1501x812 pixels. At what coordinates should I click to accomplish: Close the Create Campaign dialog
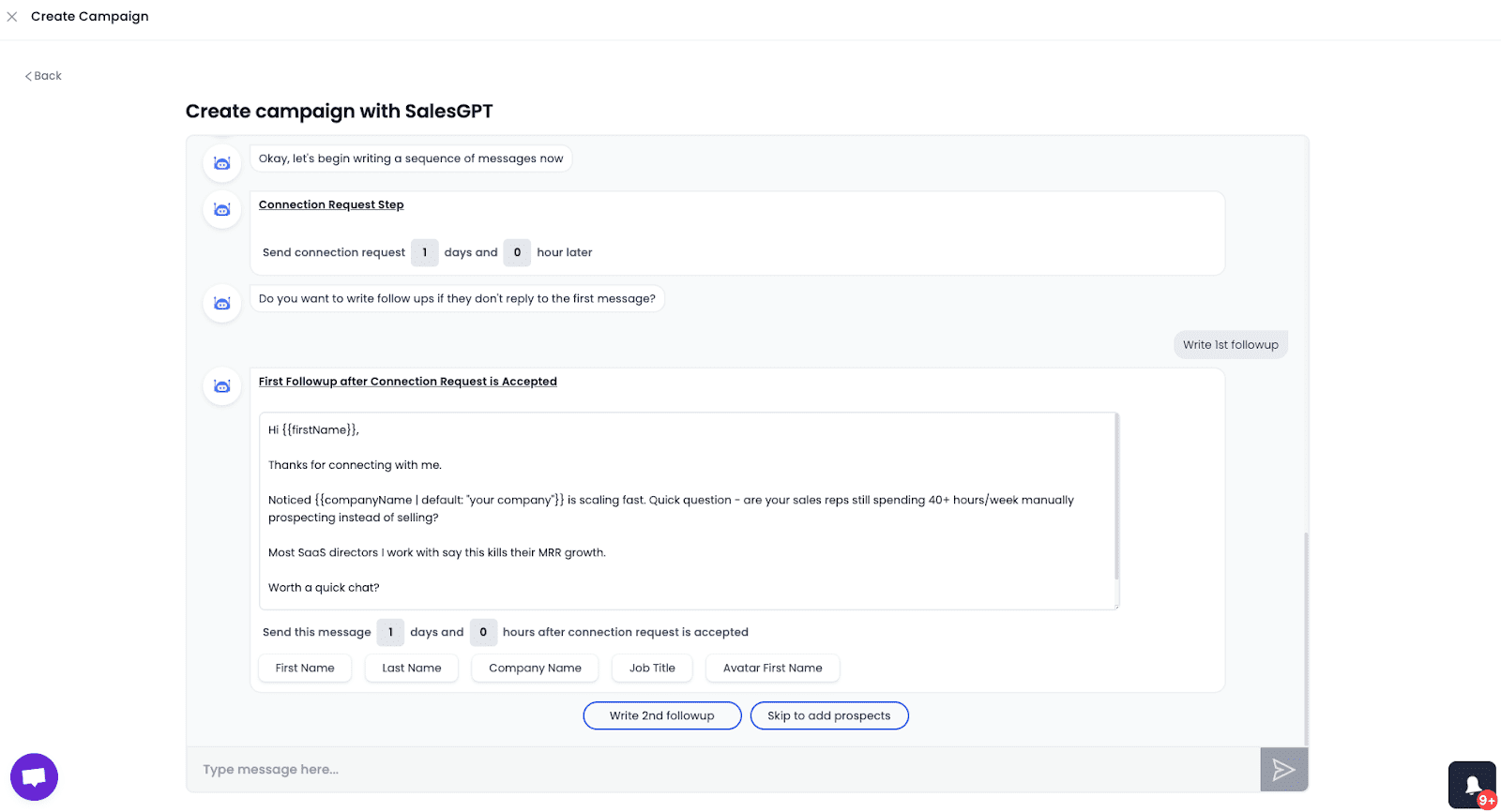pos(12,17)
